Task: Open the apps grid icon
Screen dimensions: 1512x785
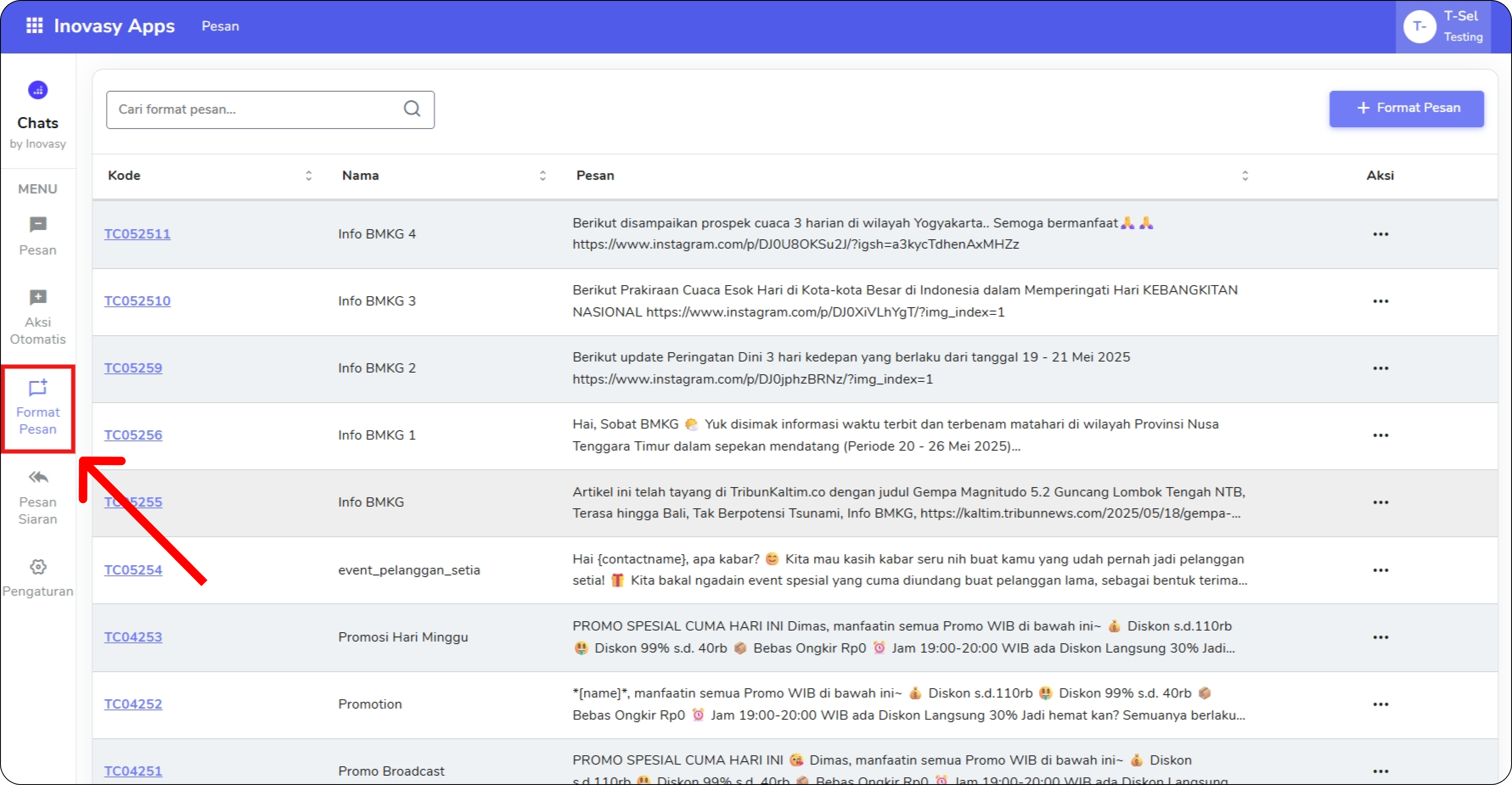Action: coord(35,26)
